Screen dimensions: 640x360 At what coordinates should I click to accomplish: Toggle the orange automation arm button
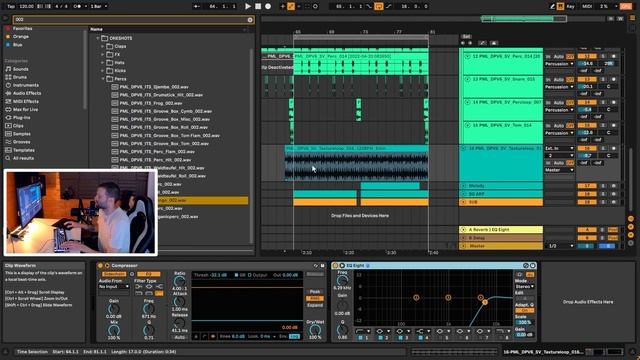tap(291, 6)
